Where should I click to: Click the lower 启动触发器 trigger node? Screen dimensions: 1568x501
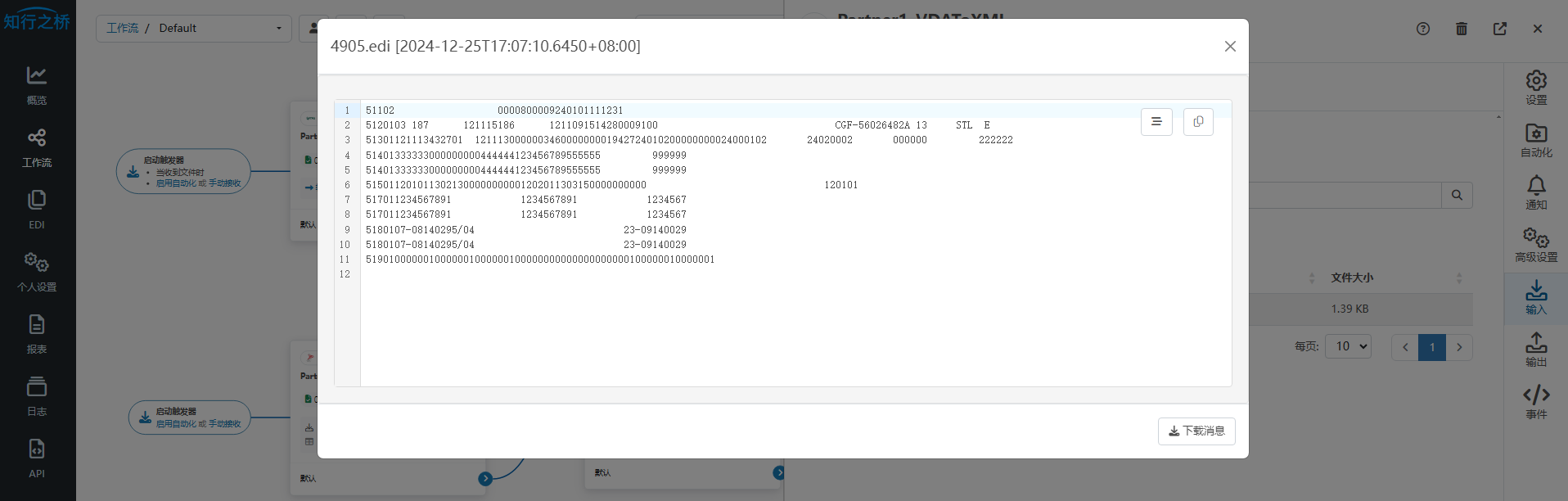189,417
